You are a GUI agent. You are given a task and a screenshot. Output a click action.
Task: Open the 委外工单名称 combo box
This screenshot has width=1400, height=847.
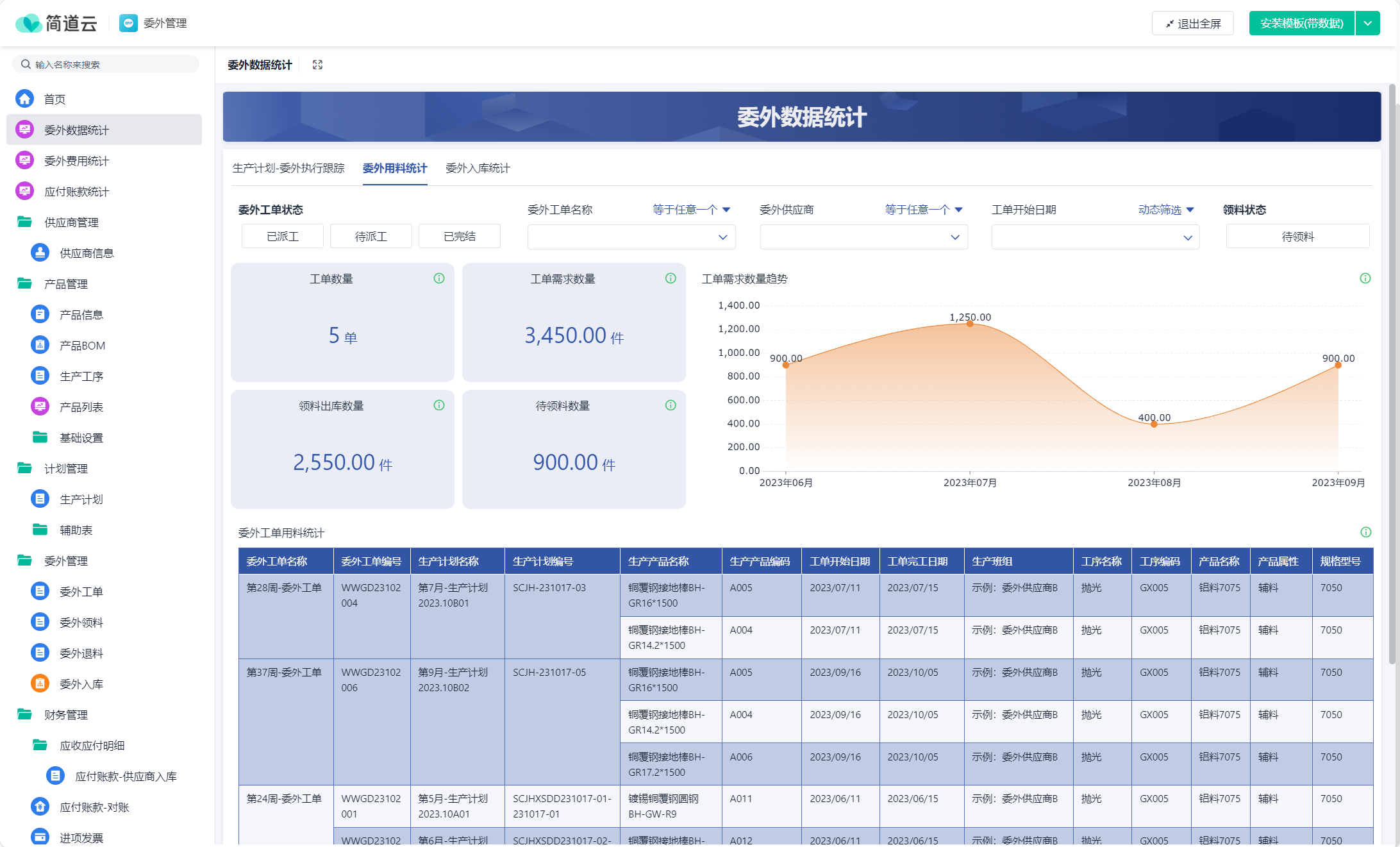point(631,237)
